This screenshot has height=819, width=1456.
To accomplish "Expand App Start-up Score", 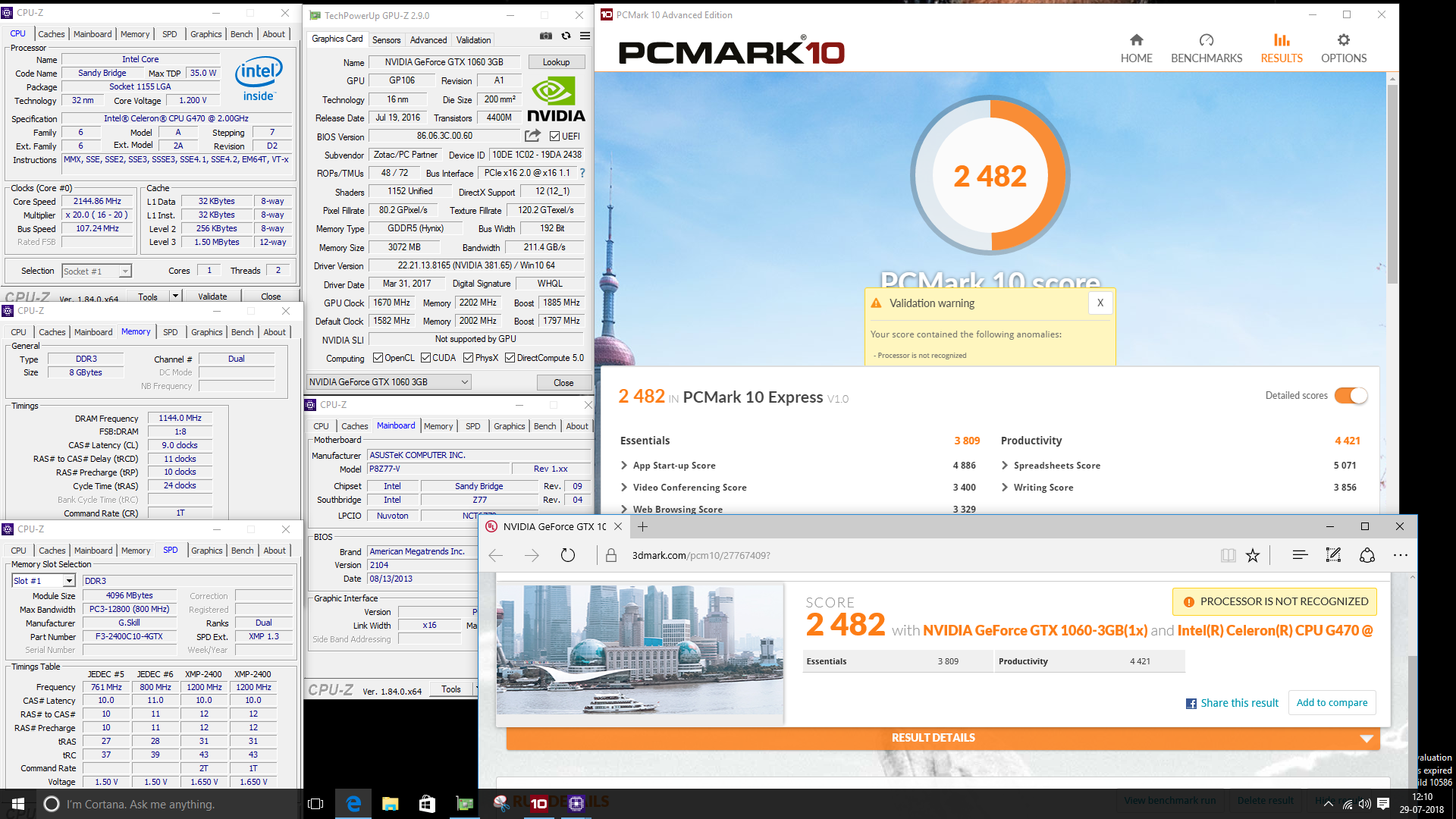I will tap(624, 465).
